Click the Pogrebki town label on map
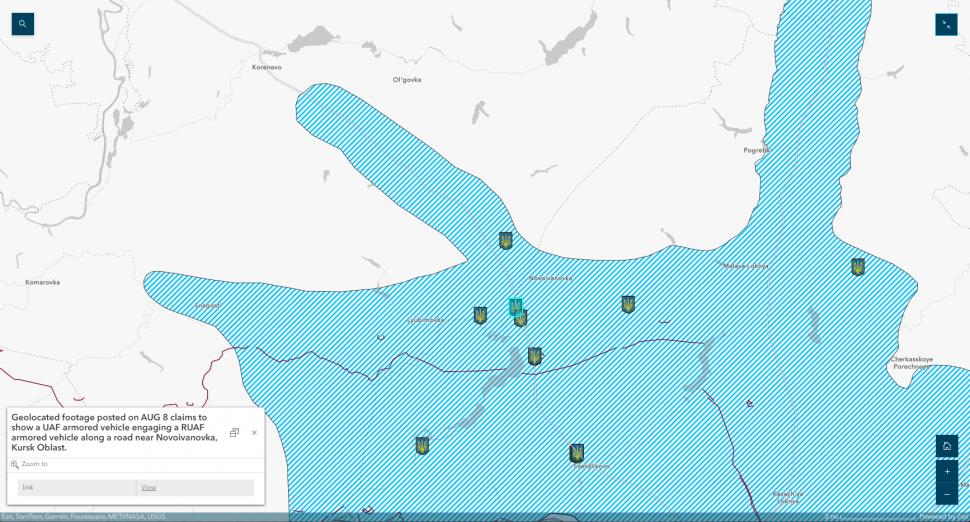Viewport: 970px width, 522px height. click(x=757, y=150)
